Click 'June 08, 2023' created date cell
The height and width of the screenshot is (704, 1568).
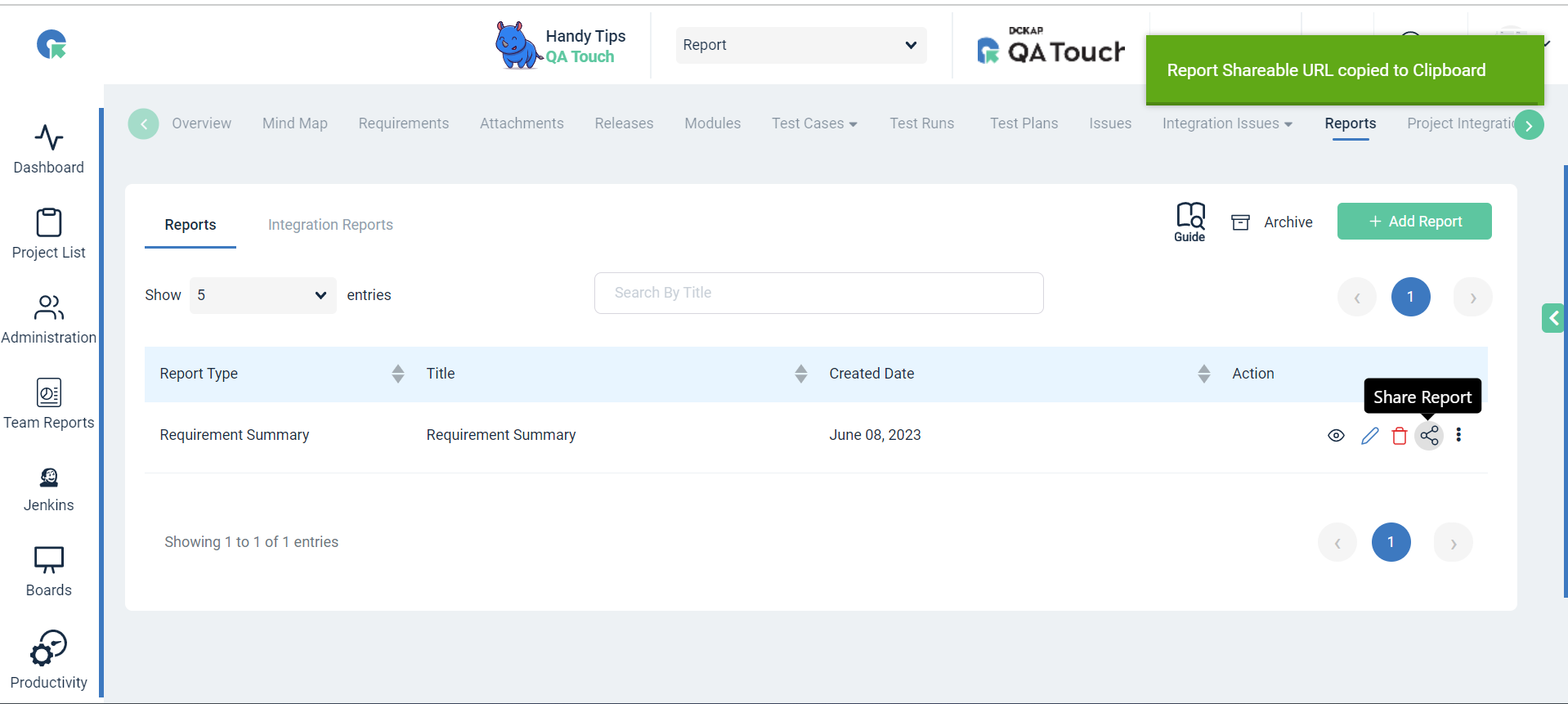tap(876, 435)
